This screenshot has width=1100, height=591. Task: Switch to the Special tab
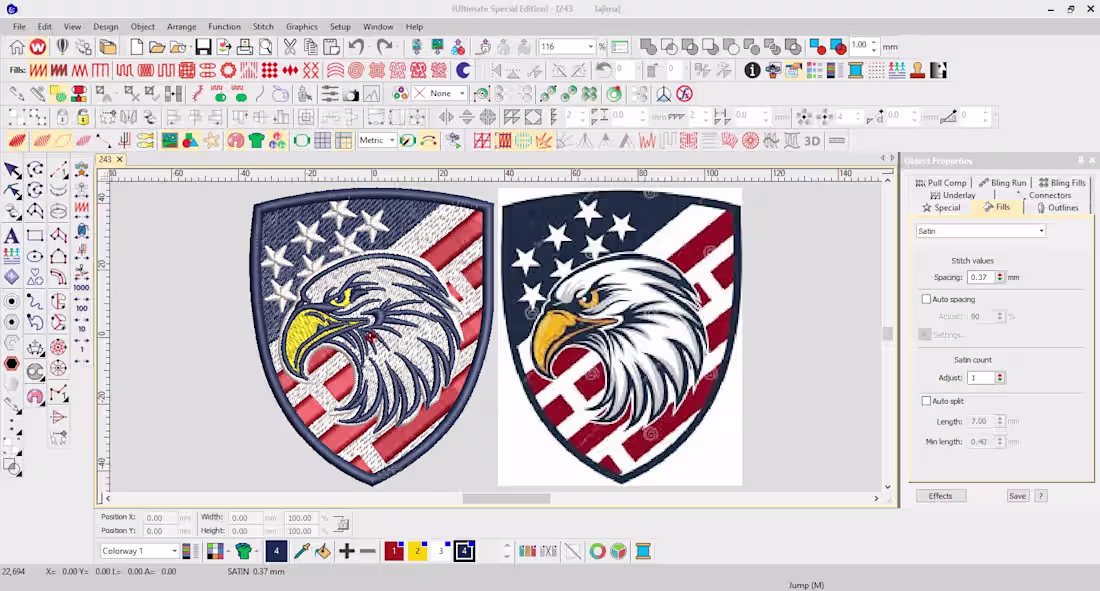point(941,208)
